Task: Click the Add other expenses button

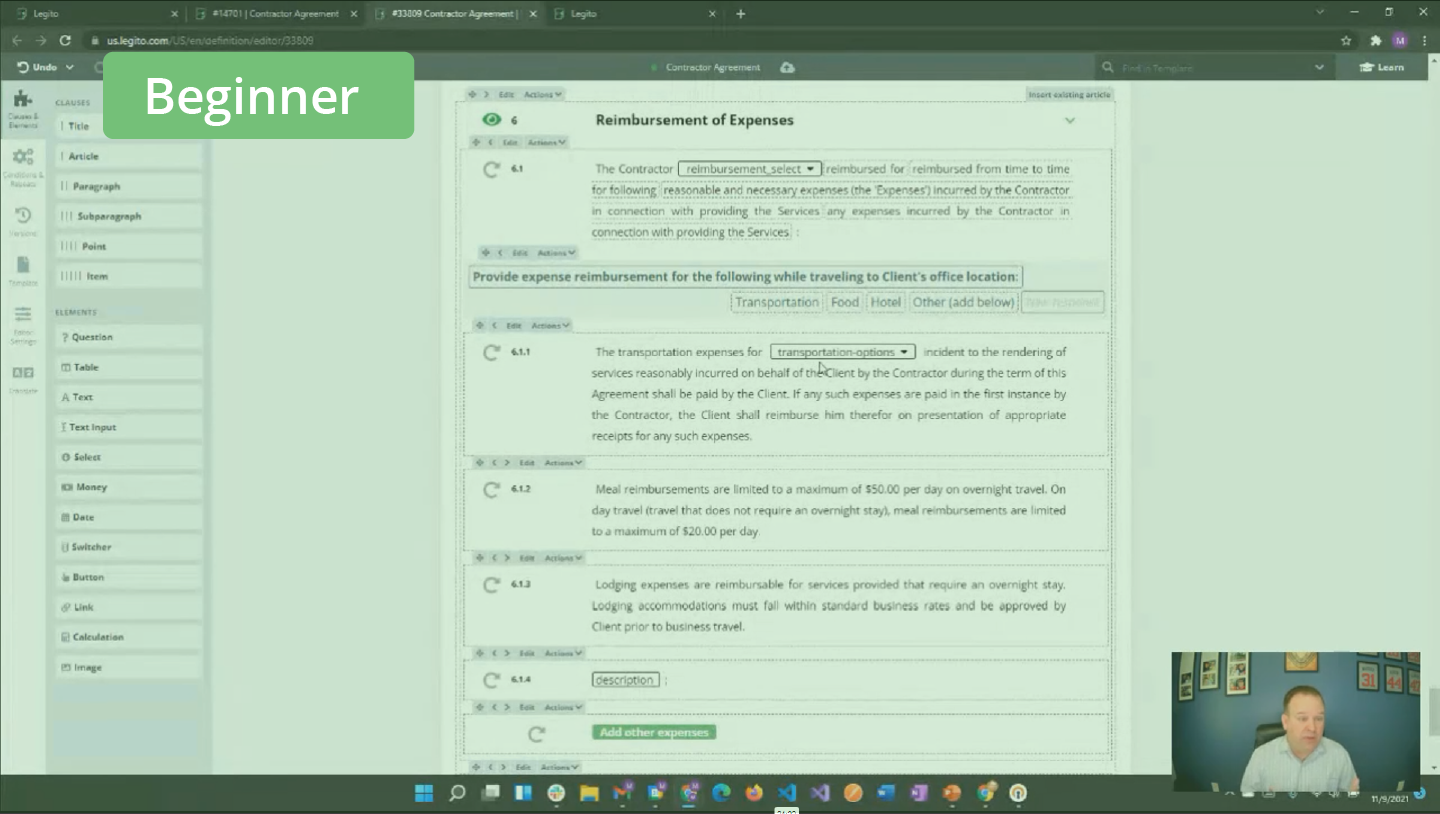Action: click(x=654, y=732)
